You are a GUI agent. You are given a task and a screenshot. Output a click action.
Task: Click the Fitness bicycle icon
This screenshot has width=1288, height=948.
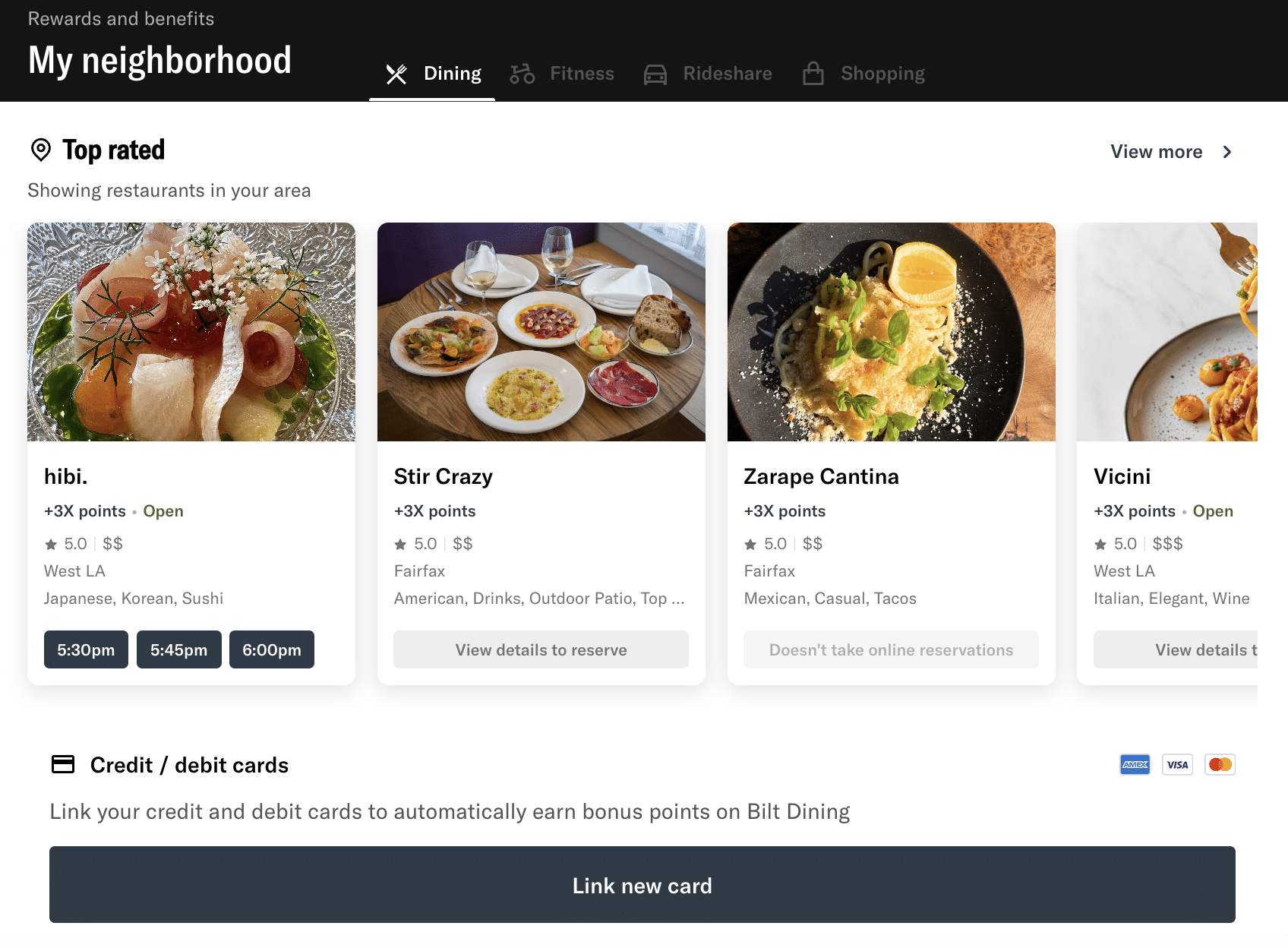pos(522,74)
